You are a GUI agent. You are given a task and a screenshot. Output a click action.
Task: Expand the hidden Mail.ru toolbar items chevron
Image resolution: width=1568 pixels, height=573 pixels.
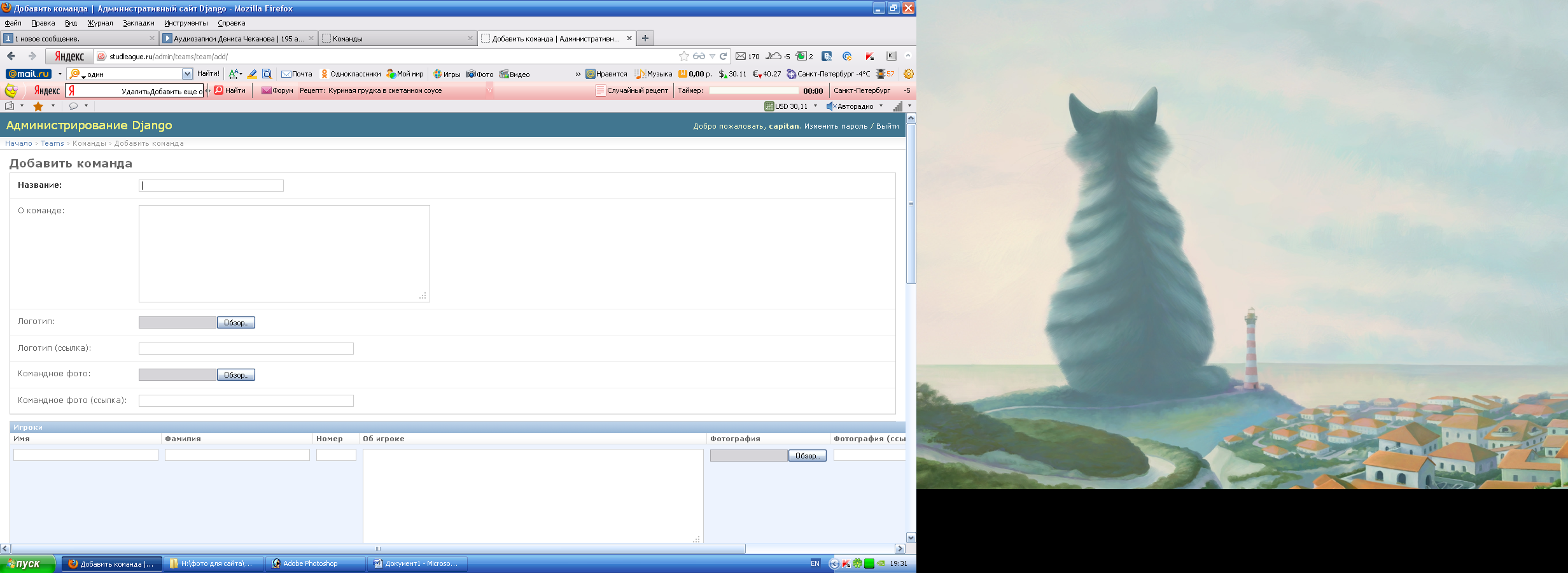(x=578, y=74)
